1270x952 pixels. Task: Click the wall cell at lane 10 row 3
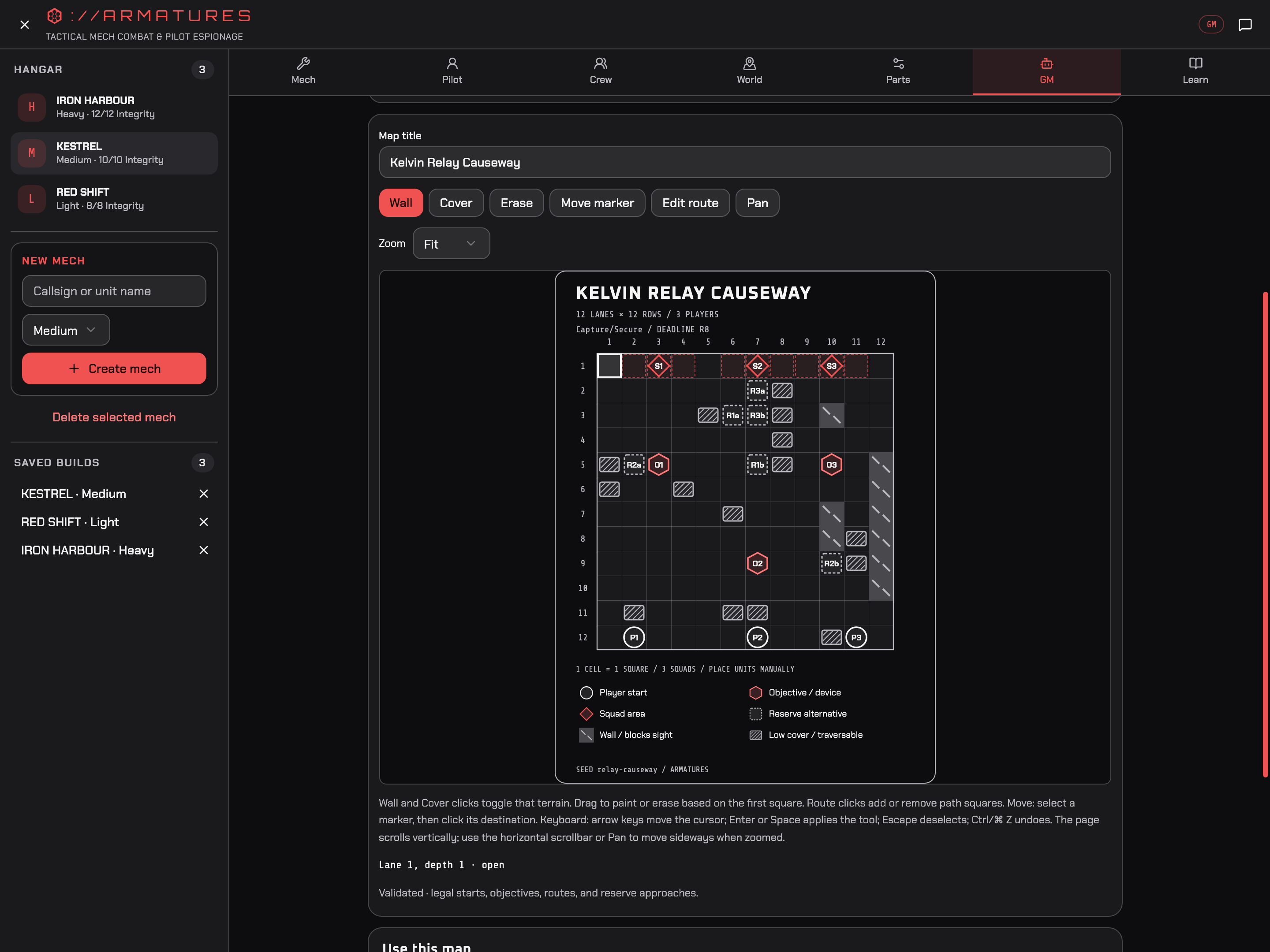coord(831,416)
